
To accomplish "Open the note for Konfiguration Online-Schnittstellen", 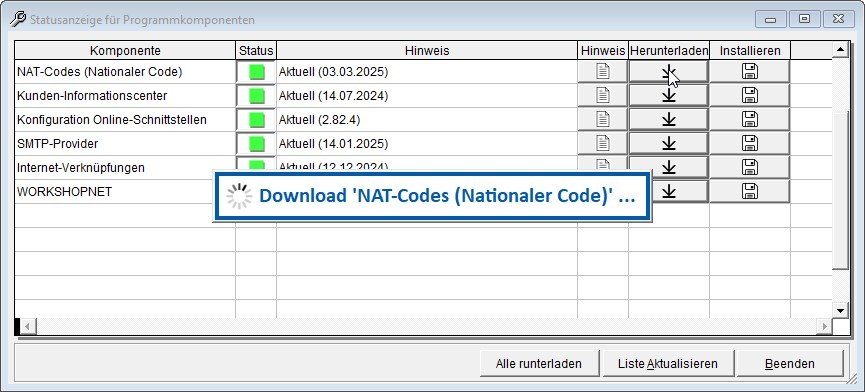I will (602, 119).
